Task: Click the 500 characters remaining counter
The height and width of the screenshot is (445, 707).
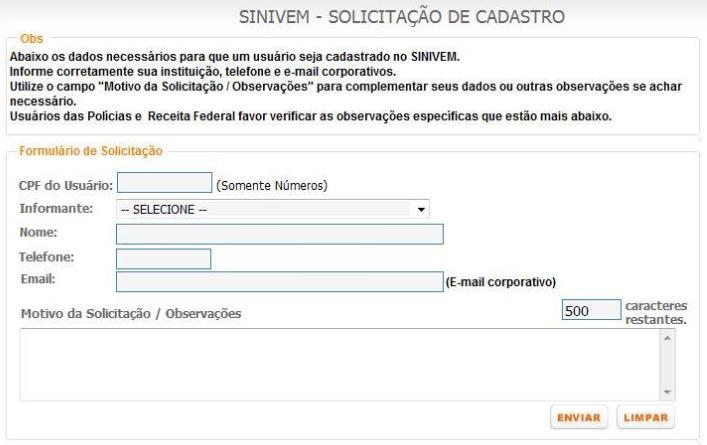Action: [591, 311]
